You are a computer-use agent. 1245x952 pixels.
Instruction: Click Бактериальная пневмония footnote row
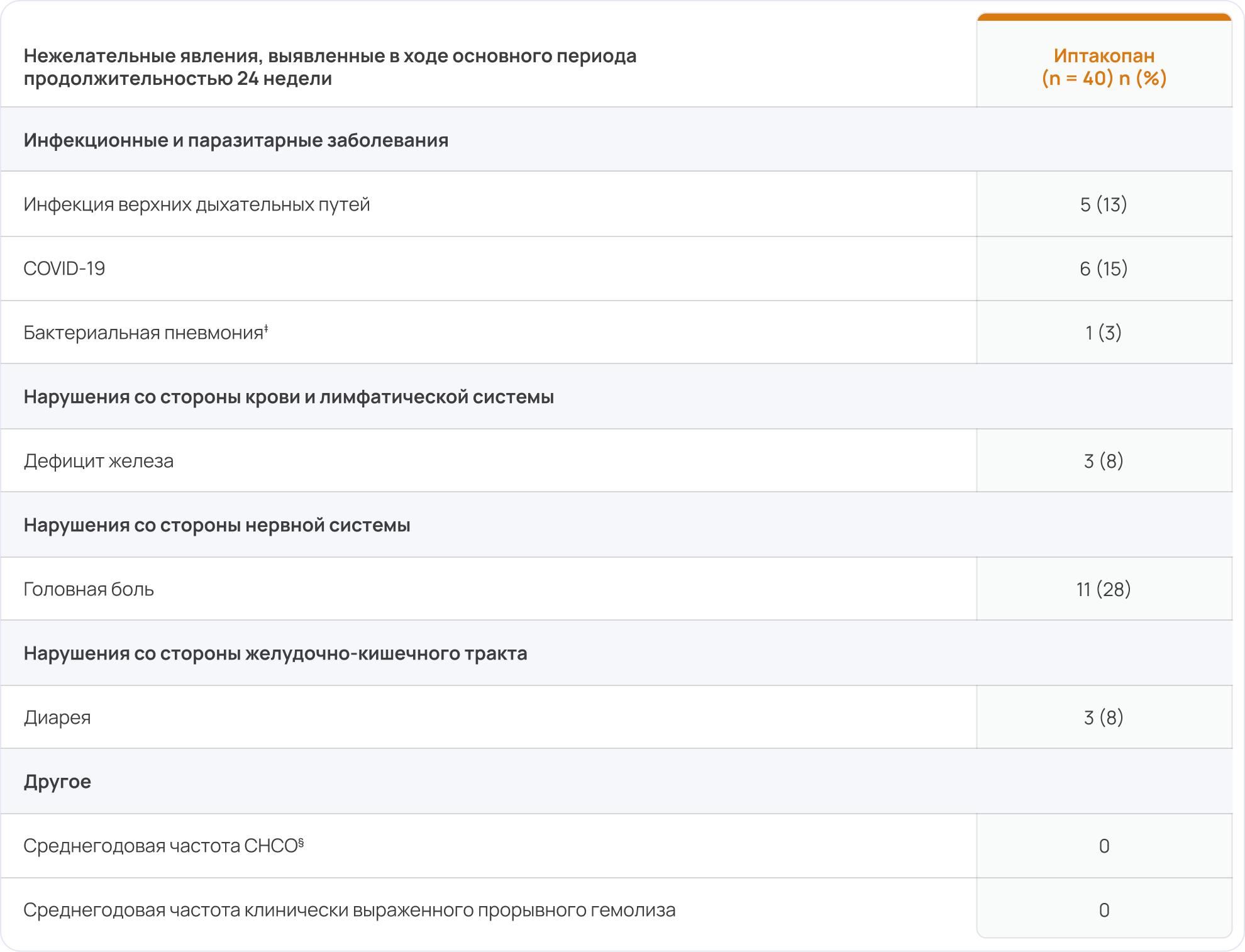point(145,333)
